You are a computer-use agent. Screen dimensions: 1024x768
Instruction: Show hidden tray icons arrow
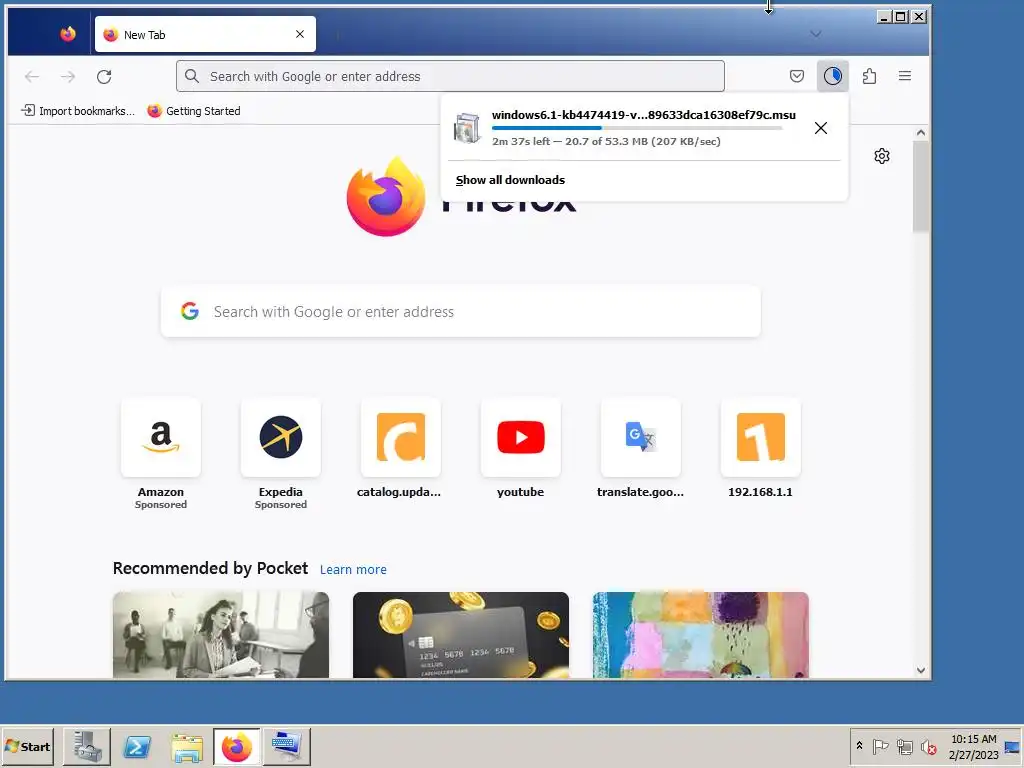click(859, 746)
